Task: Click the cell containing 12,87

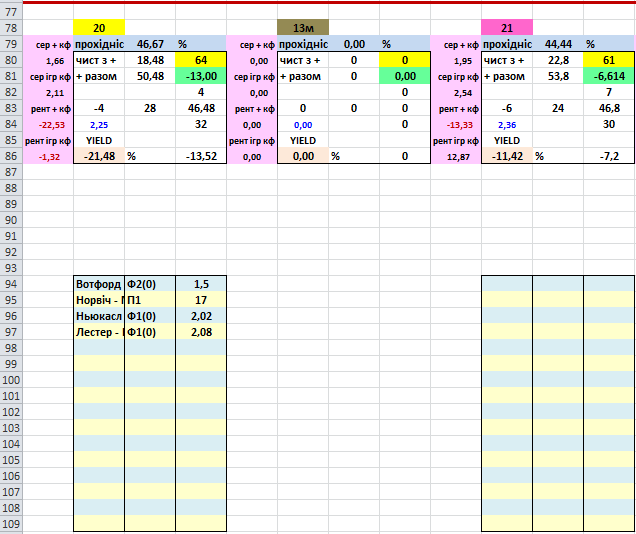Action: (456, 157)
